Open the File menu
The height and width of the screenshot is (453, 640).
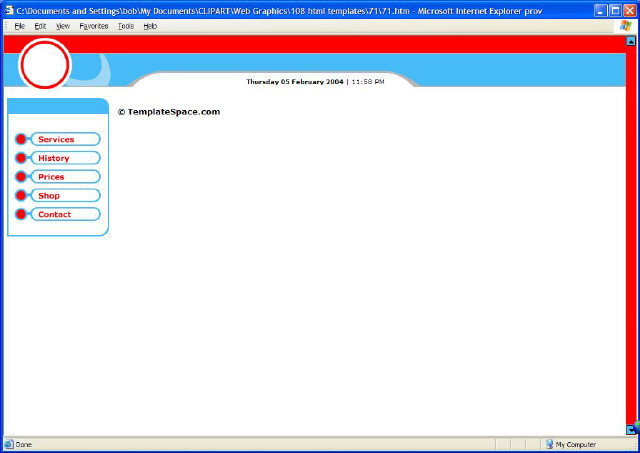click(19, 26)
